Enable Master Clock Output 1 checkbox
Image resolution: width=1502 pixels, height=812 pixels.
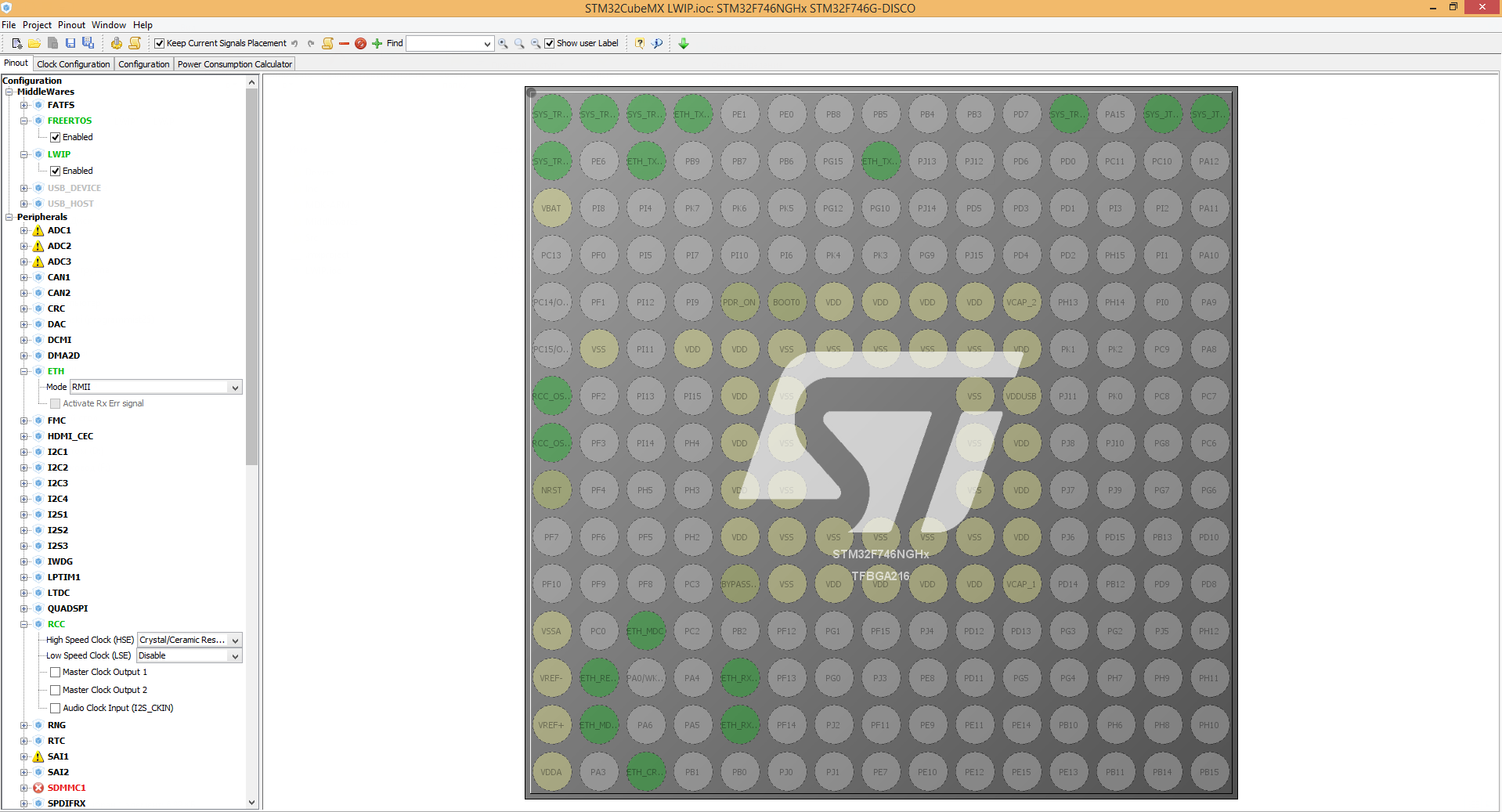pyautogui.click(x=56, y=672)
